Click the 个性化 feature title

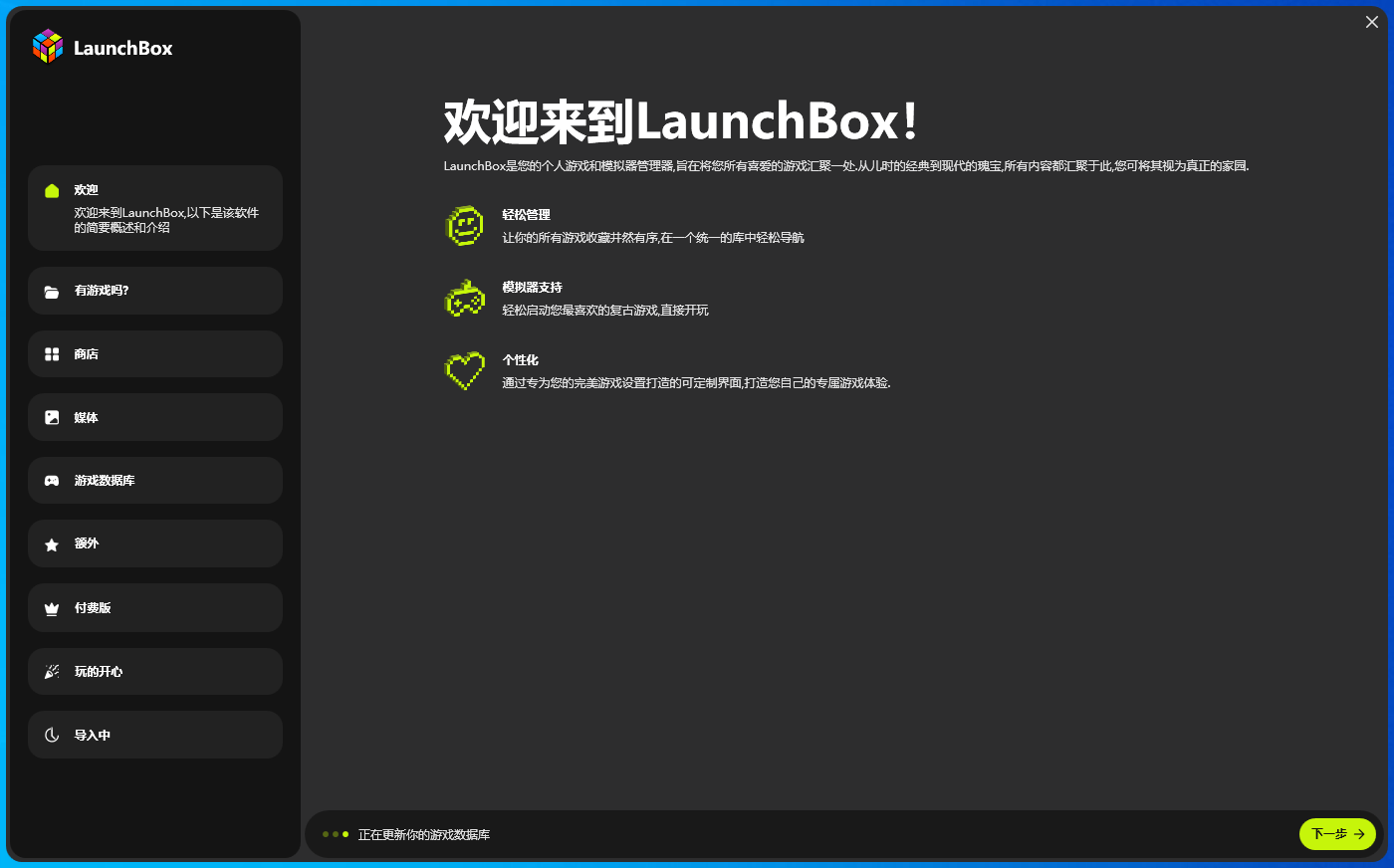[521, 360]
